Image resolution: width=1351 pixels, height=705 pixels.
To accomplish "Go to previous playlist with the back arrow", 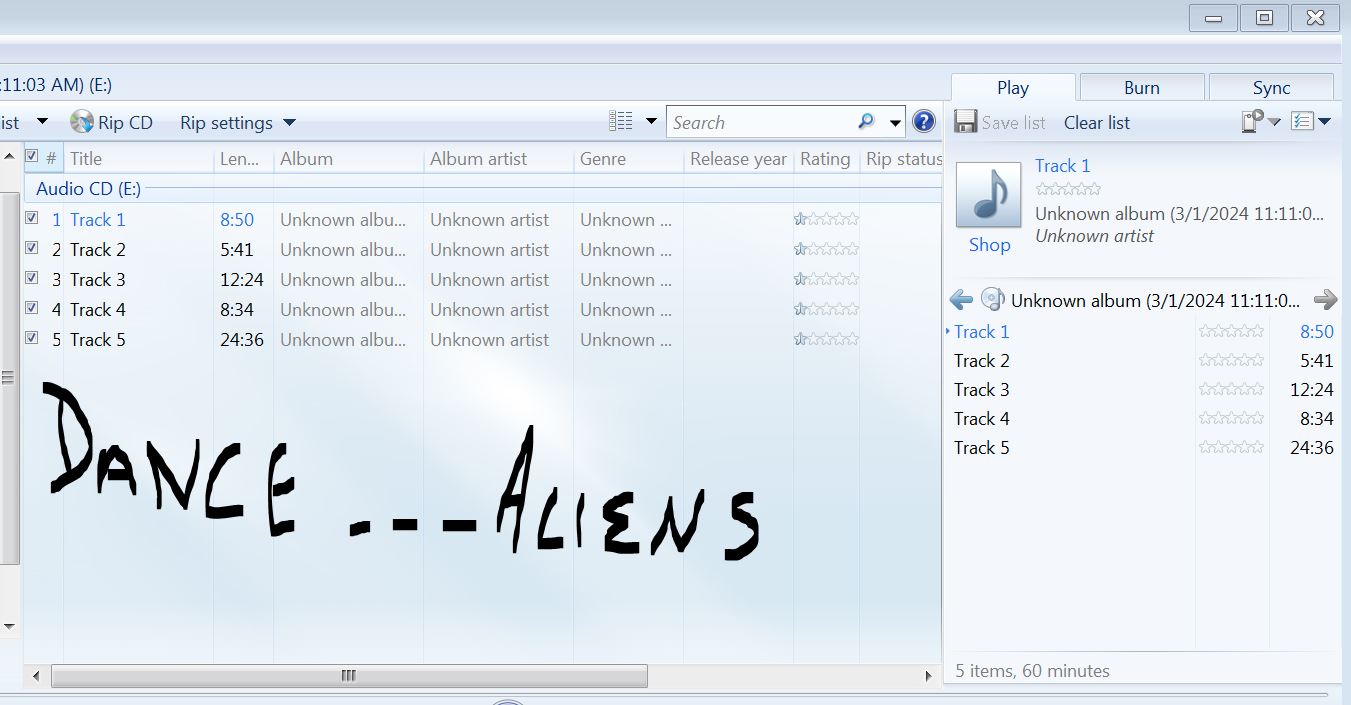I will click(961, 299).
